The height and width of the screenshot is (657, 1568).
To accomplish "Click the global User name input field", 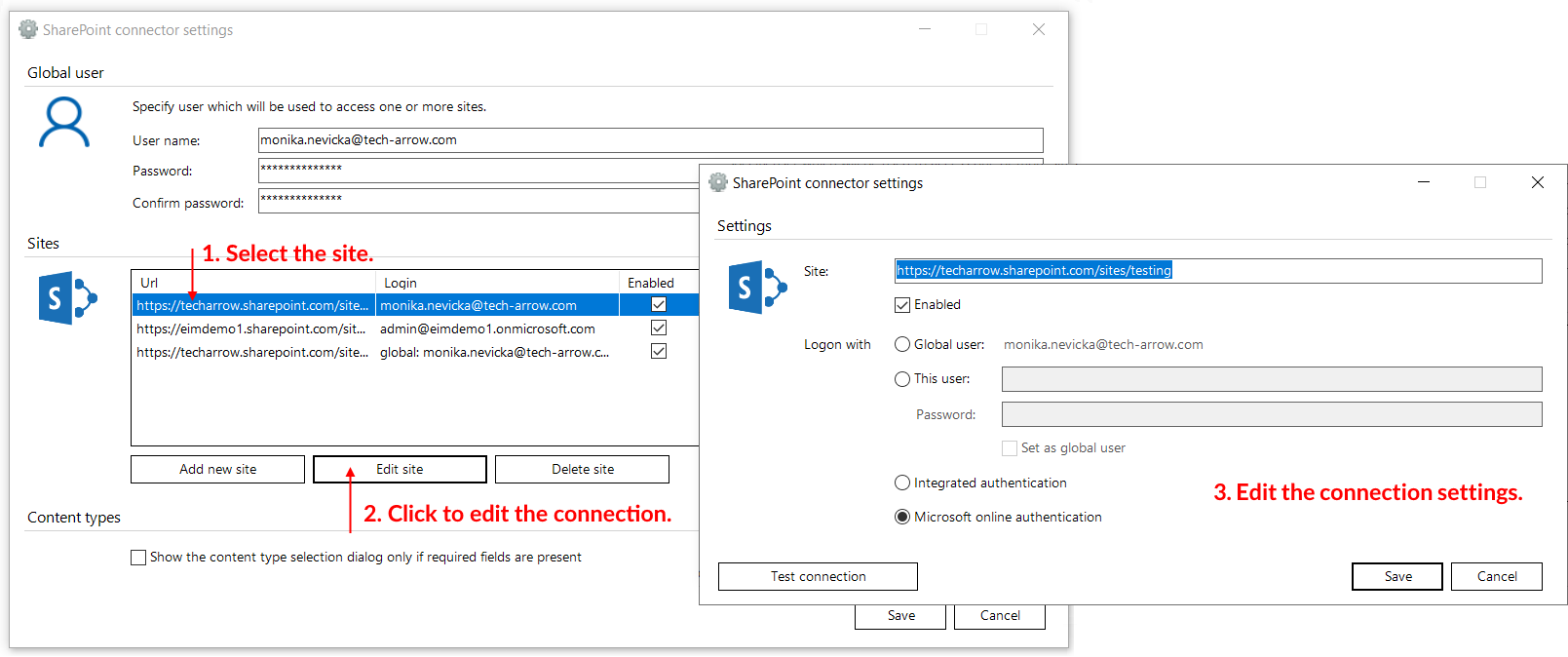I will [650, 140].
